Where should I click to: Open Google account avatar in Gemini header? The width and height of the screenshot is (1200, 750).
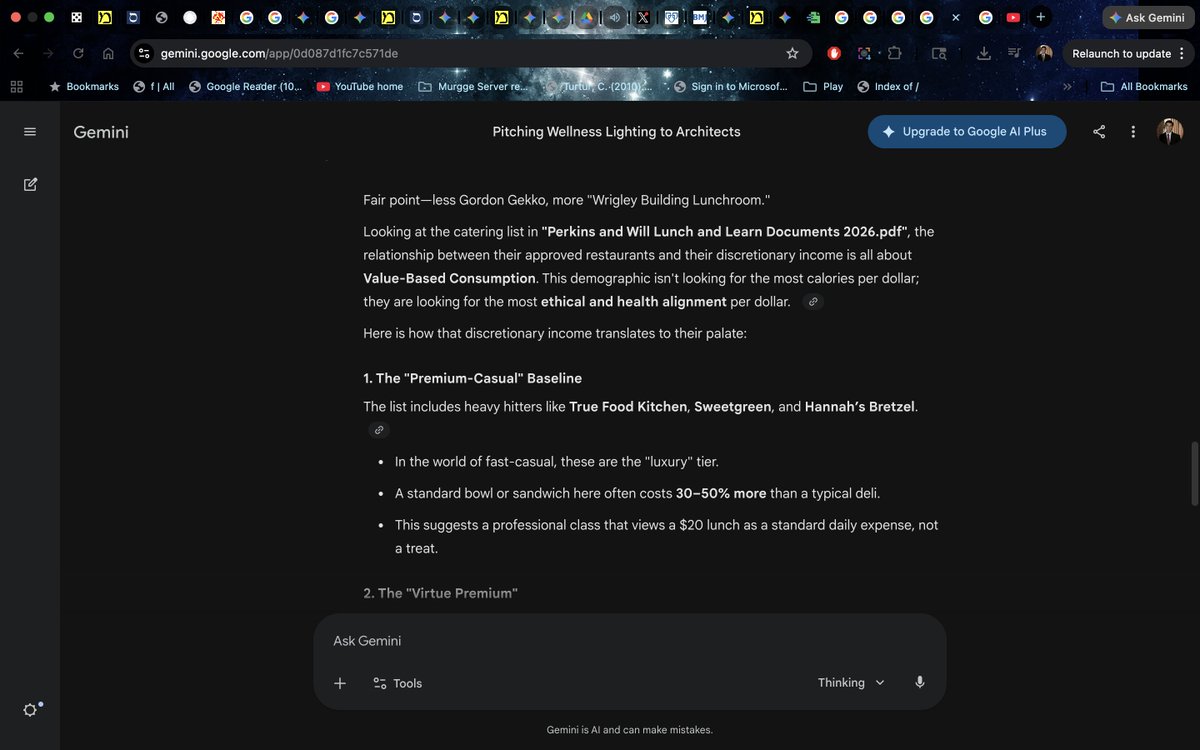[x=1170, y=131]
